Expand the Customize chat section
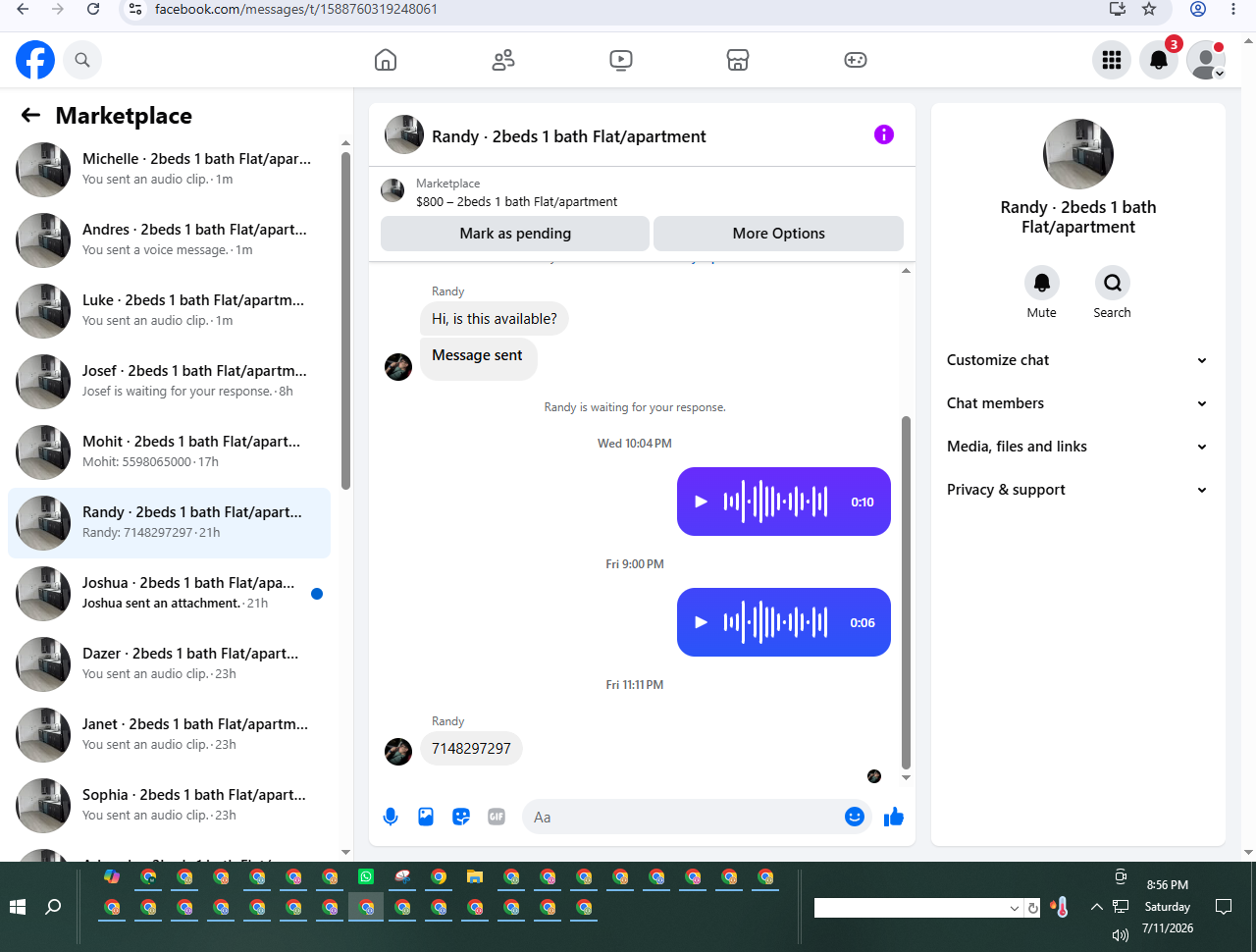Viewport: 1256px width, 952px height. click(x=1077, y=360)
